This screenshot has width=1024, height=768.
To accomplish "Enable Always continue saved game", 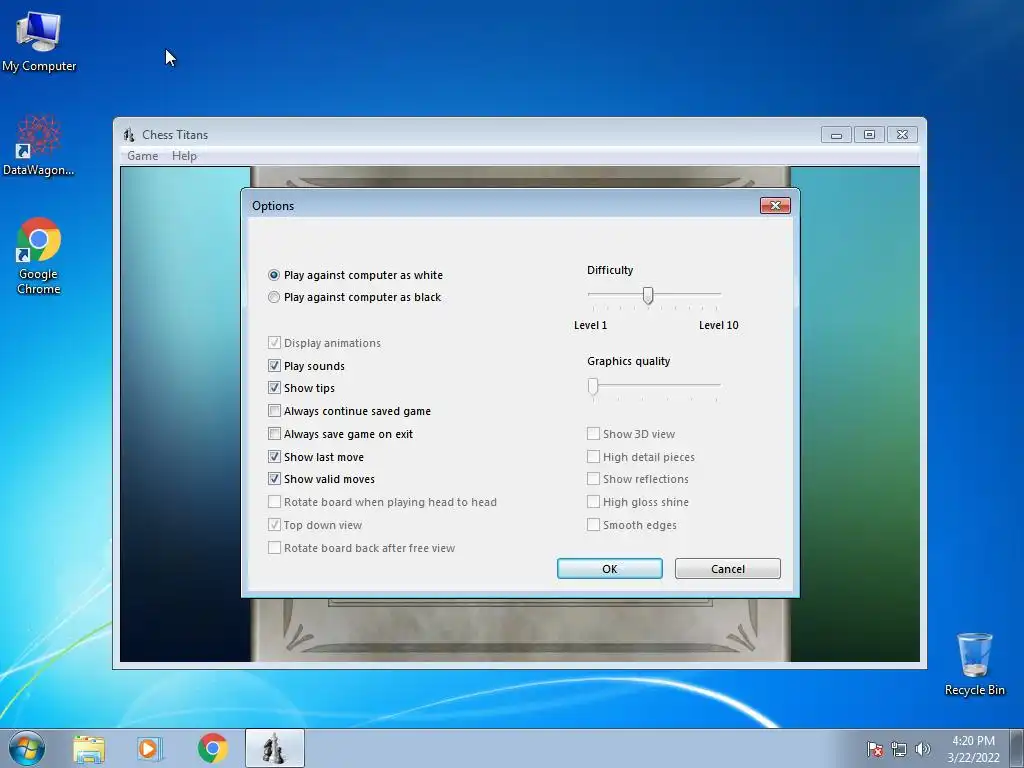I will (274, 411).
